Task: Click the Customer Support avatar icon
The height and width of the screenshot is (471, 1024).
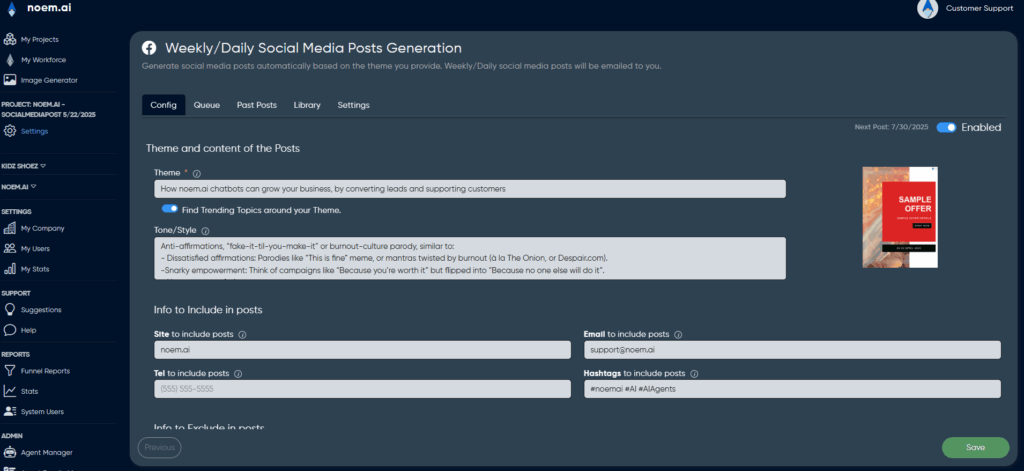Action: (x=927, y=8)
